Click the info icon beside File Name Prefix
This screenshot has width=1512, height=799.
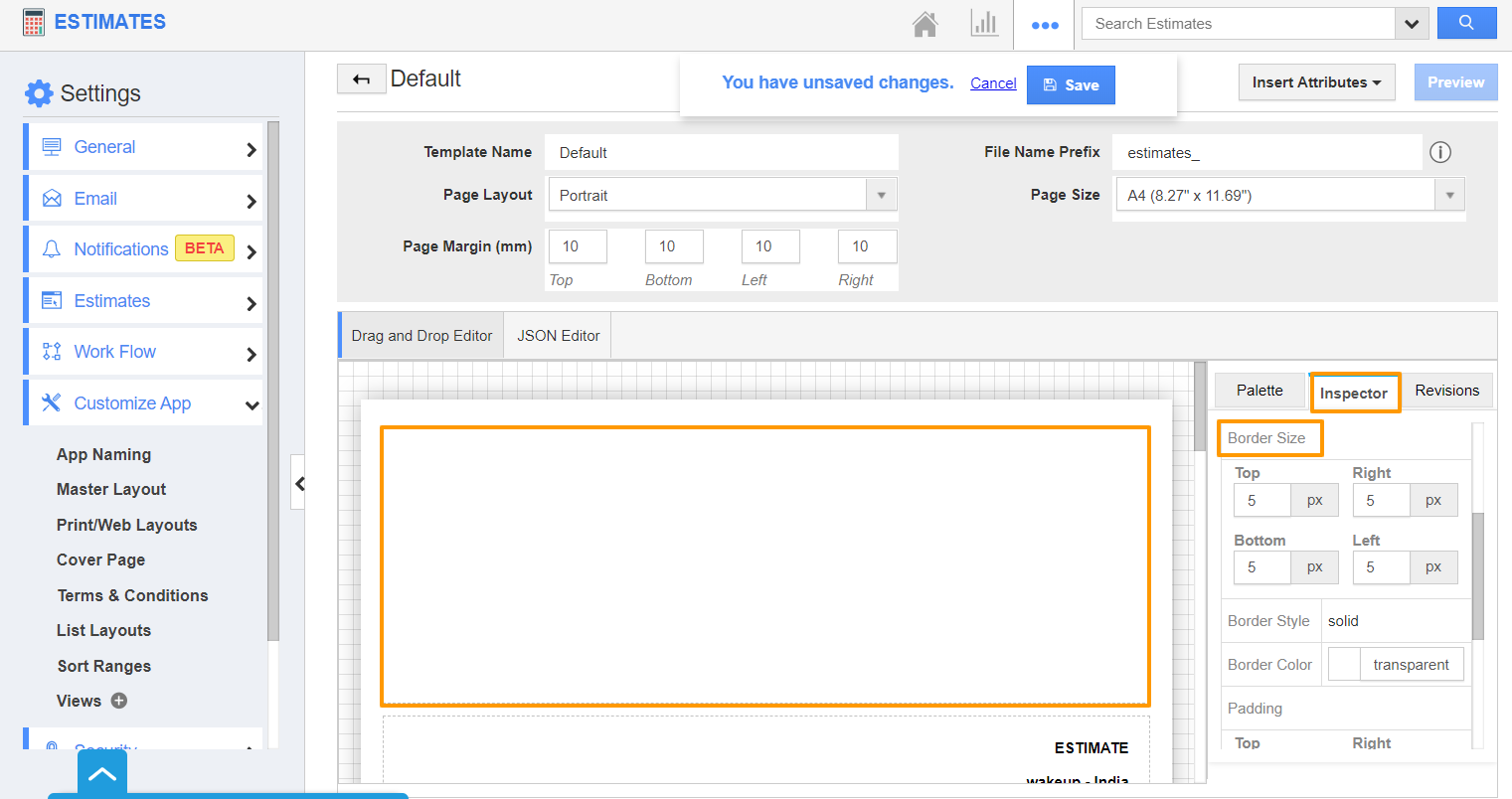[x=1439, y=152]
